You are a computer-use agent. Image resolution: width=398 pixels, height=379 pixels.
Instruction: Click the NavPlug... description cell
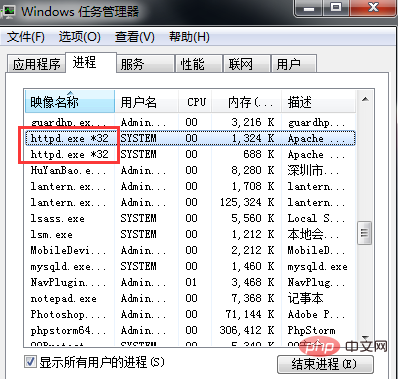tap(316, 282)
